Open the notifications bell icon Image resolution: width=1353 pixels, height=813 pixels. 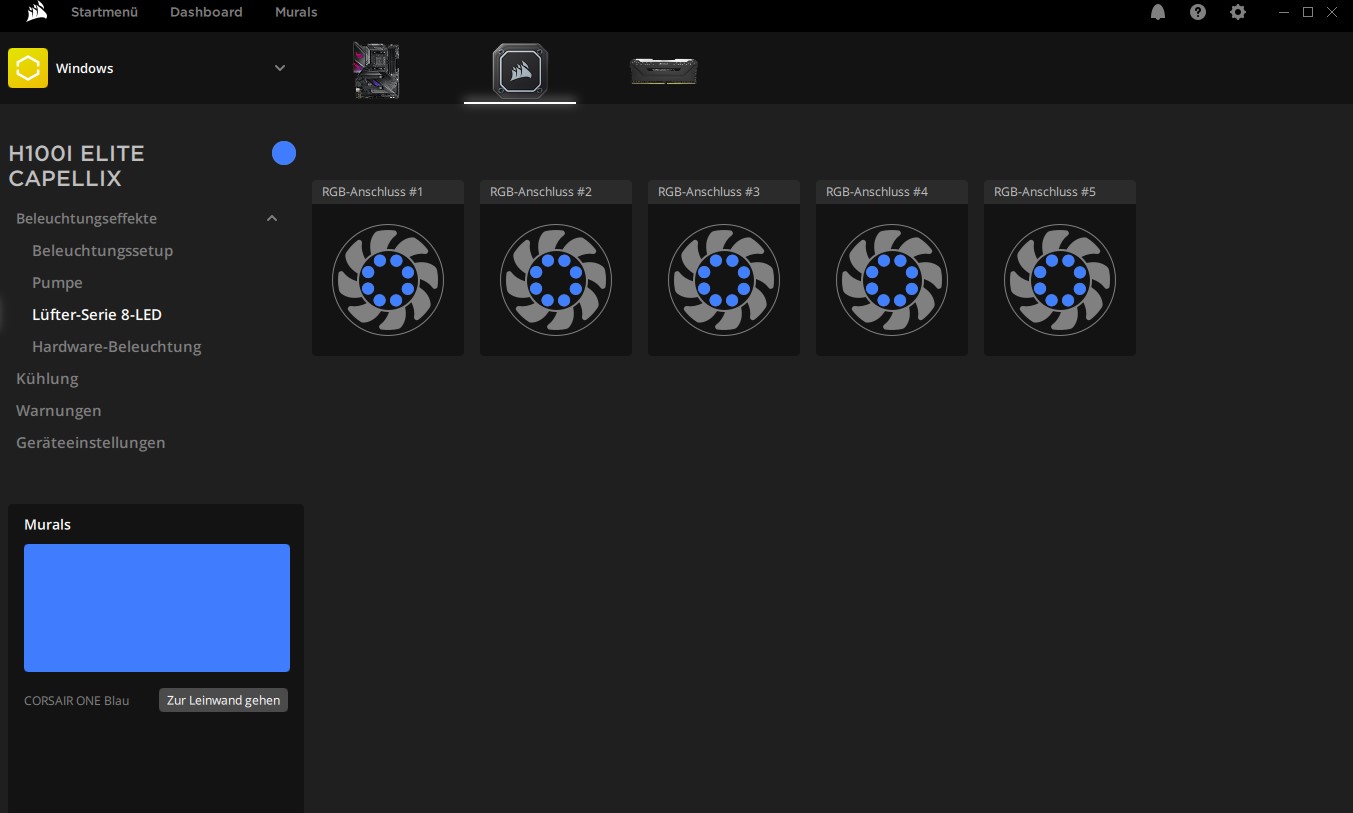click(x=1158, y=12)
